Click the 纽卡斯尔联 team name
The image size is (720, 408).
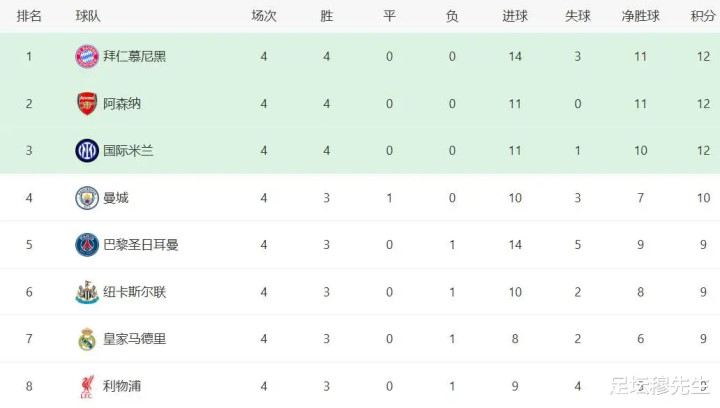coord(135,292)
